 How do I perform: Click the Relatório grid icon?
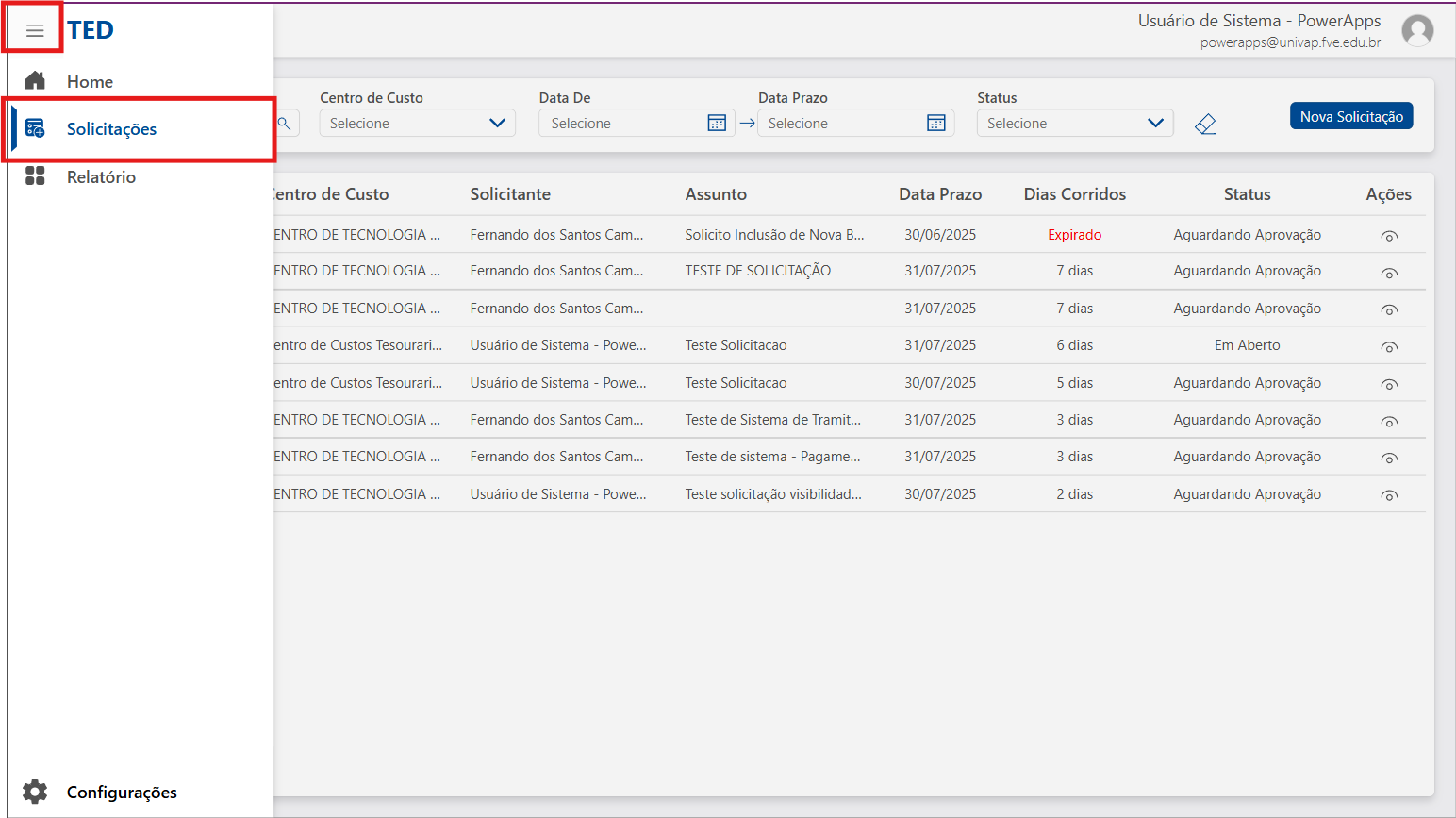coord(35,176)
